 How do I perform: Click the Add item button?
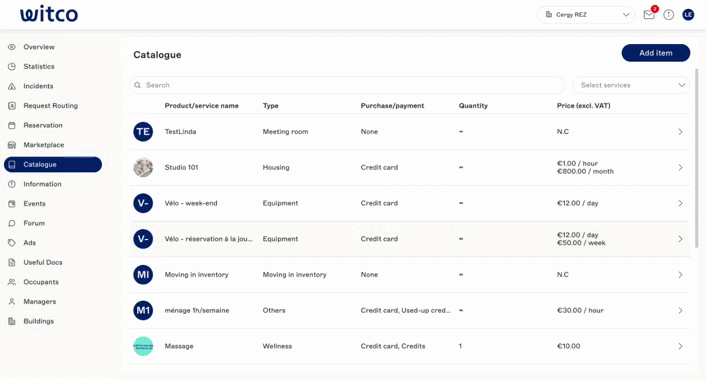pyautogui.click(x=656, y=53)
